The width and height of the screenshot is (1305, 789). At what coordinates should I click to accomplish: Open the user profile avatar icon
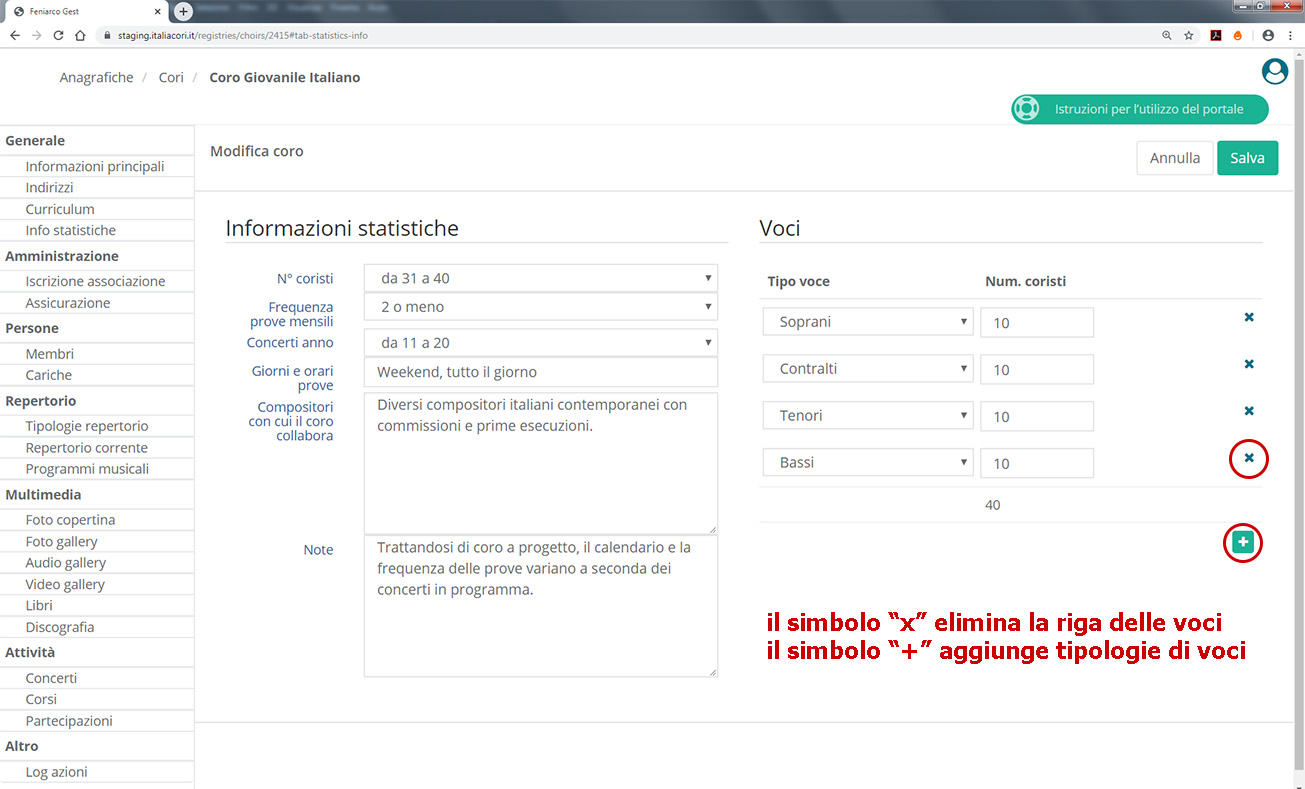tap(1274, 71)
